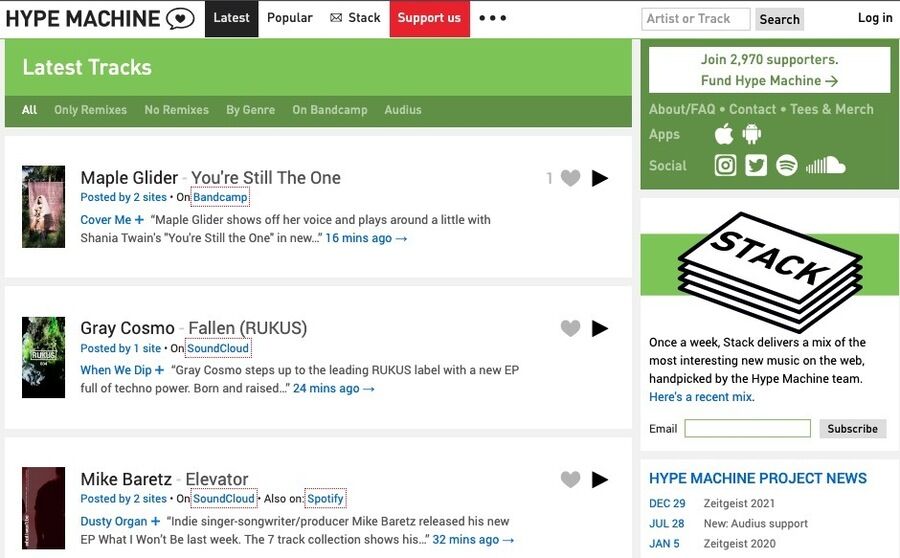Screen dimensions: 900x558
Task: Filter tracks On Bandcamp
Action: coord(329,110)
